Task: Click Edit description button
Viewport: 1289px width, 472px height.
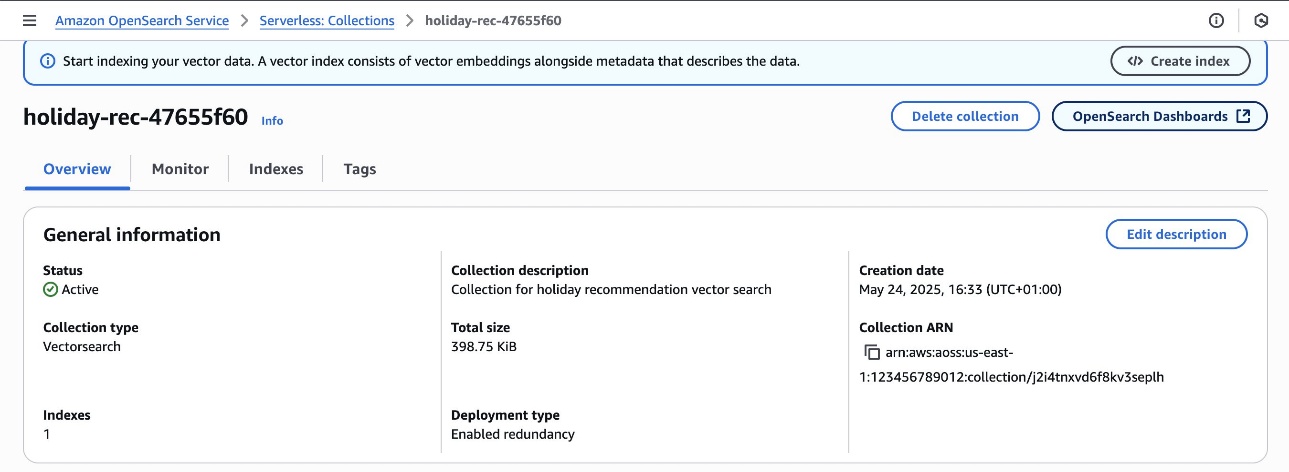Action: pyautogui.click(x=1176, y=234)
